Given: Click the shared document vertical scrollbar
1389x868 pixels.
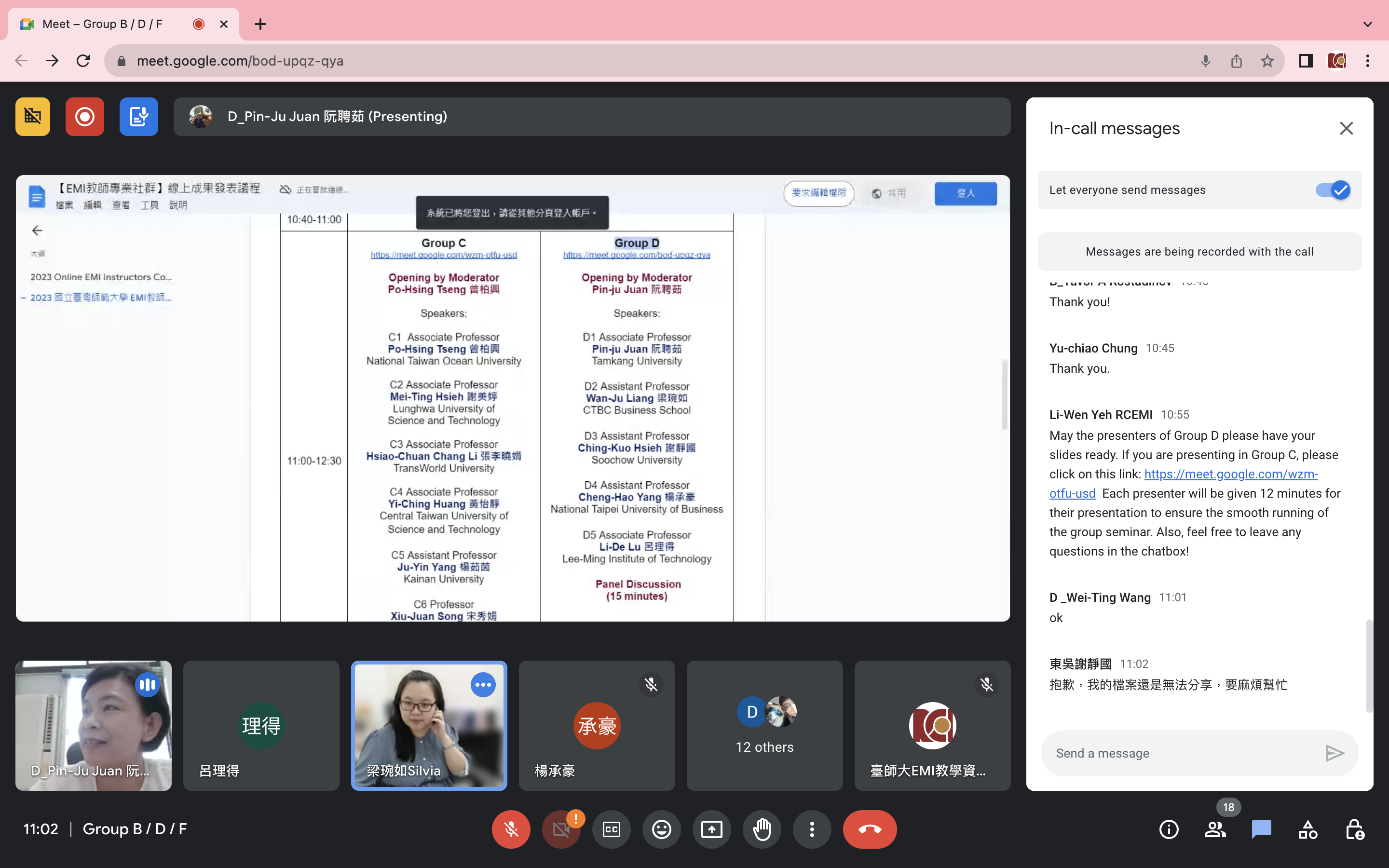Looking at the screenshot, I should [x=1005, y=394].
